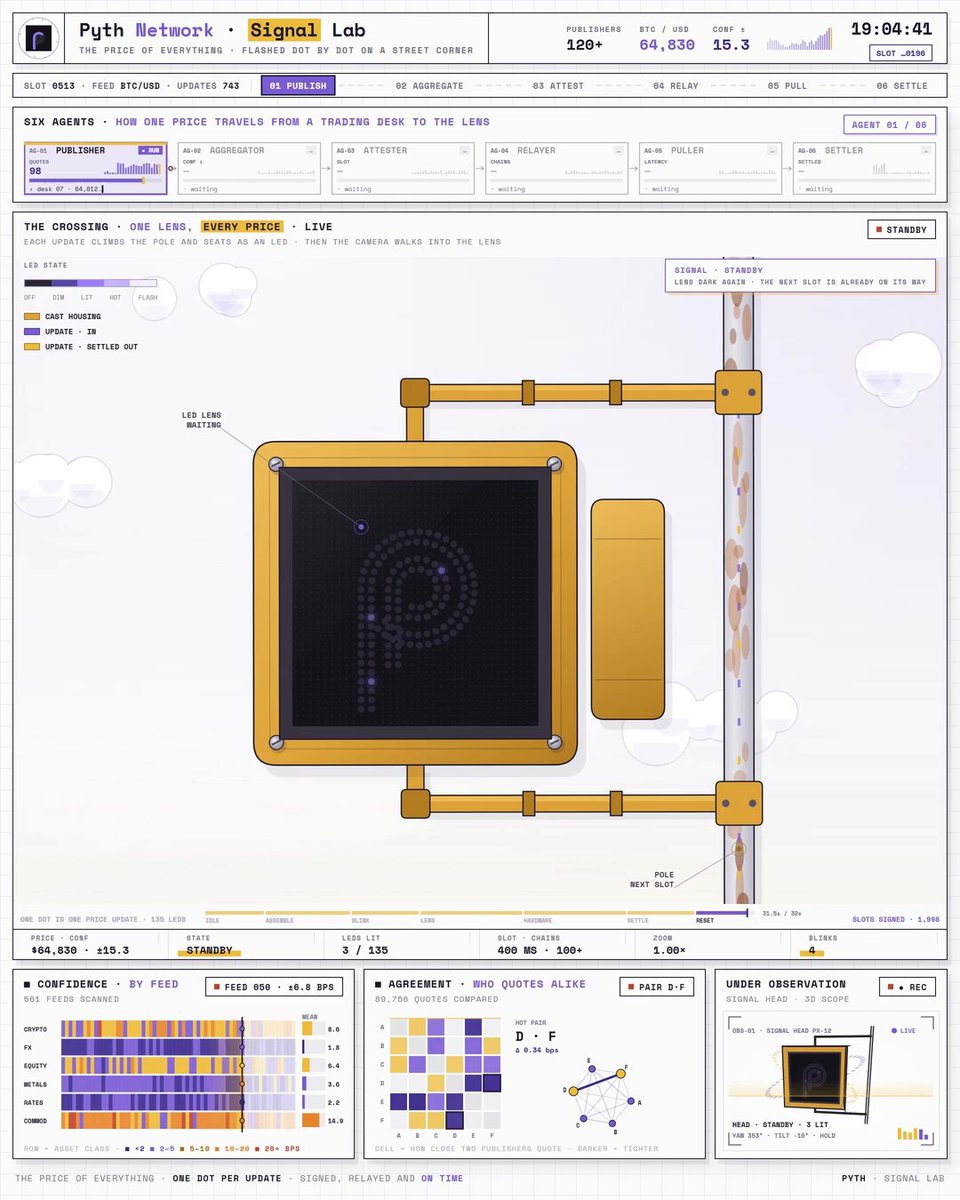Click the yellow side visor panel
Image resolution: width=960 pixels, height=1200 pixels.
coord(628,609)
